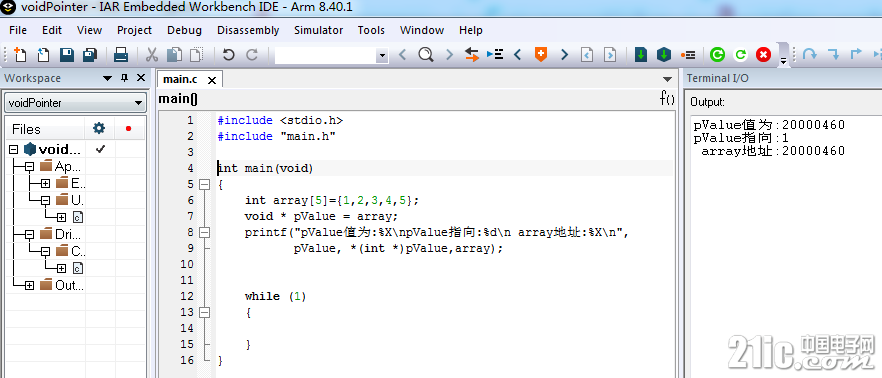Screen dimensions: 882x378
Task: Open the Edit menu
Action: [52, 30]
